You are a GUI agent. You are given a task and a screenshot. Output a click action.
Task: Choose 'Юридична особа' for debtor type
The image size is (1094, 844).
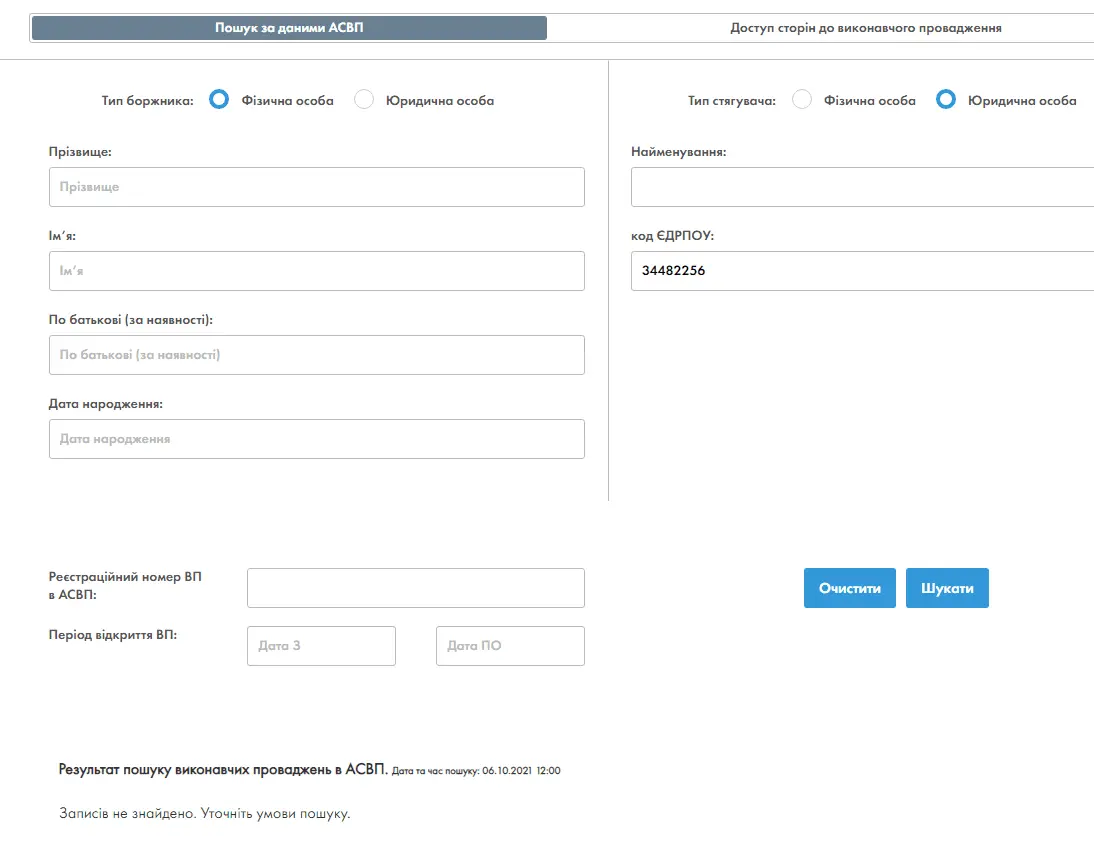[x=365, y=100]
